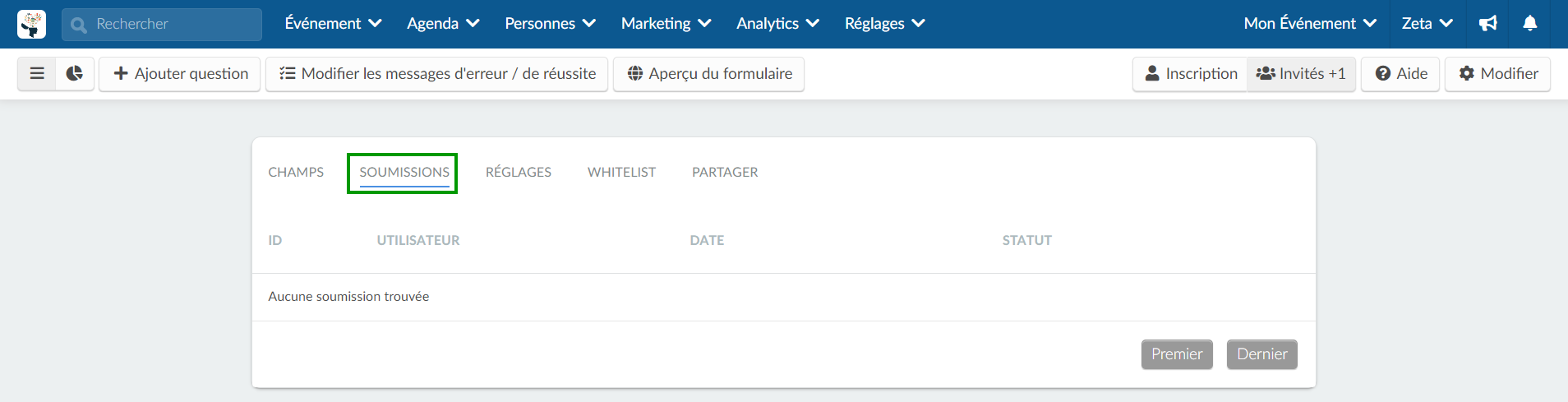This screenshot has width=1568, height=402.
Task: Expand the Analytics dropdown menu
Action: click(x=777, y=24)
